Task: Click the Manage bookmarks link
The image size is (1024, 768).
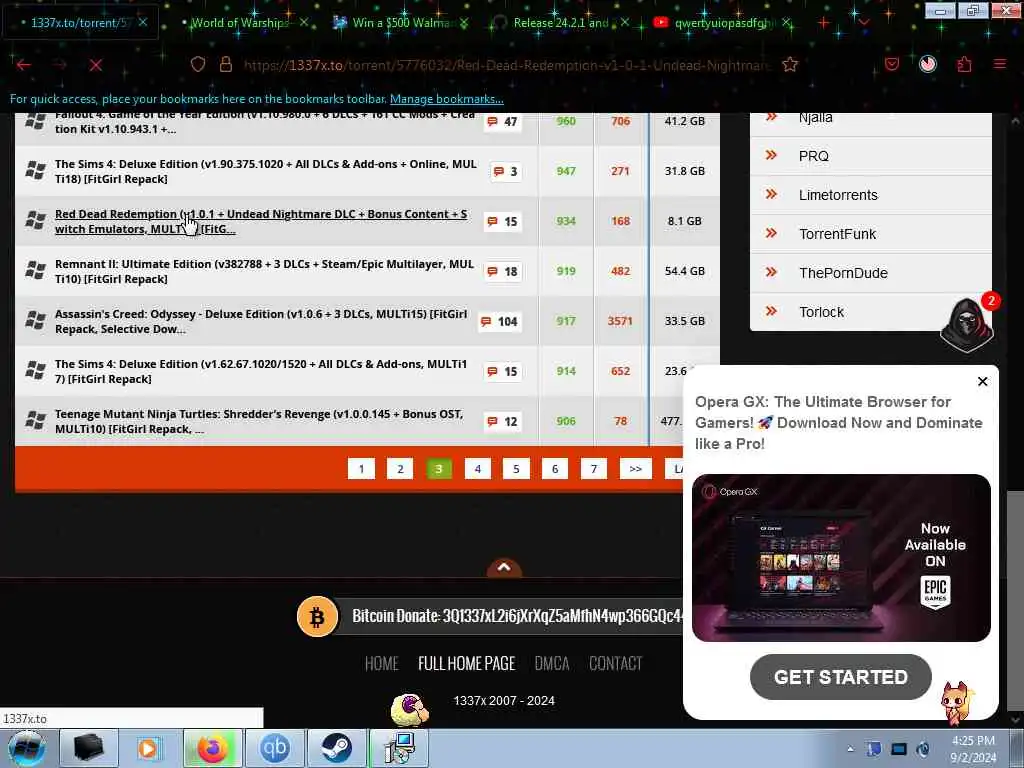Action: pyautogui.click(x=447, y=99)
